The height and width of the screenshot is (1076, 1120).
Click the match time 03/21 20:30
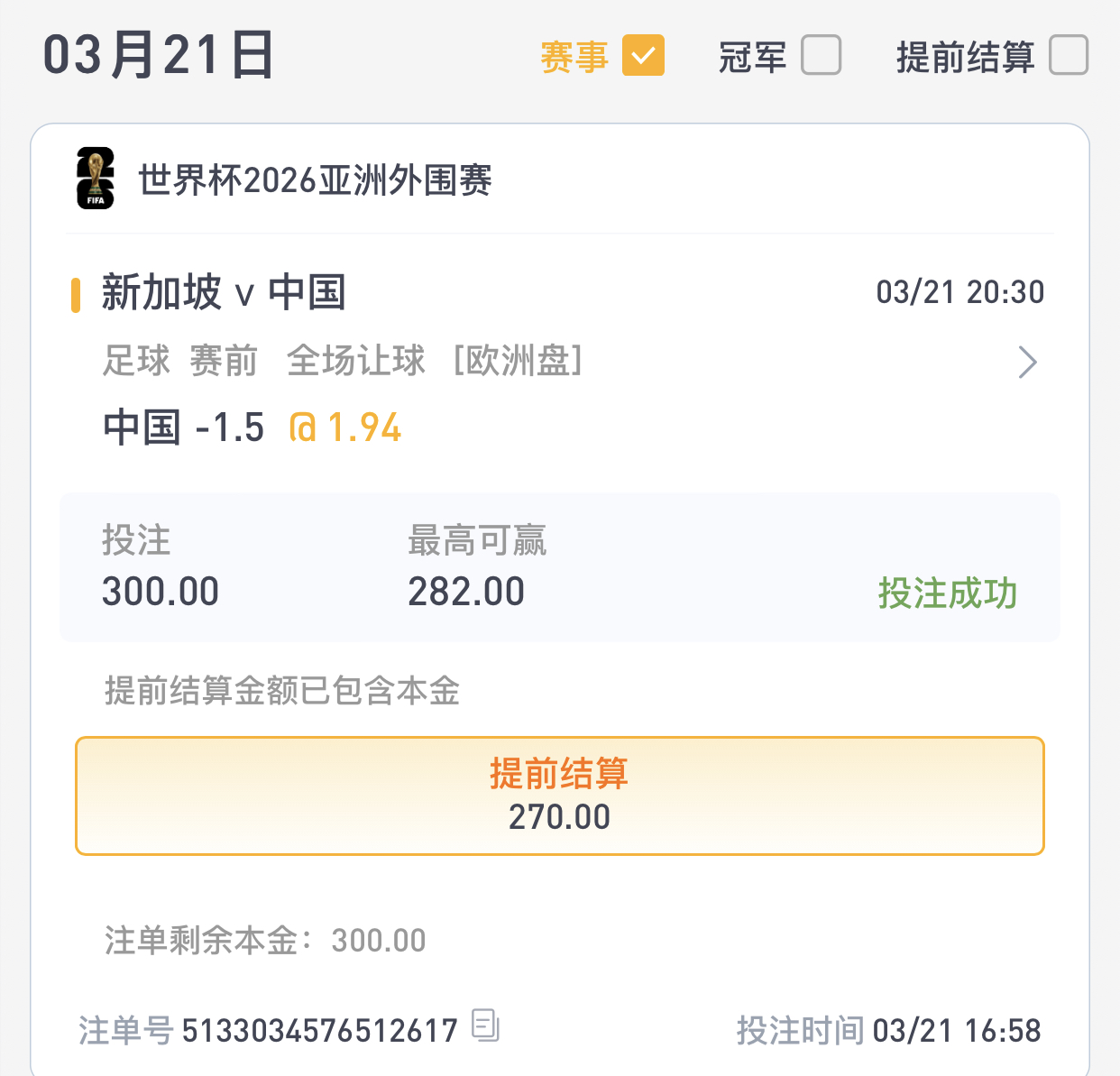959,292
